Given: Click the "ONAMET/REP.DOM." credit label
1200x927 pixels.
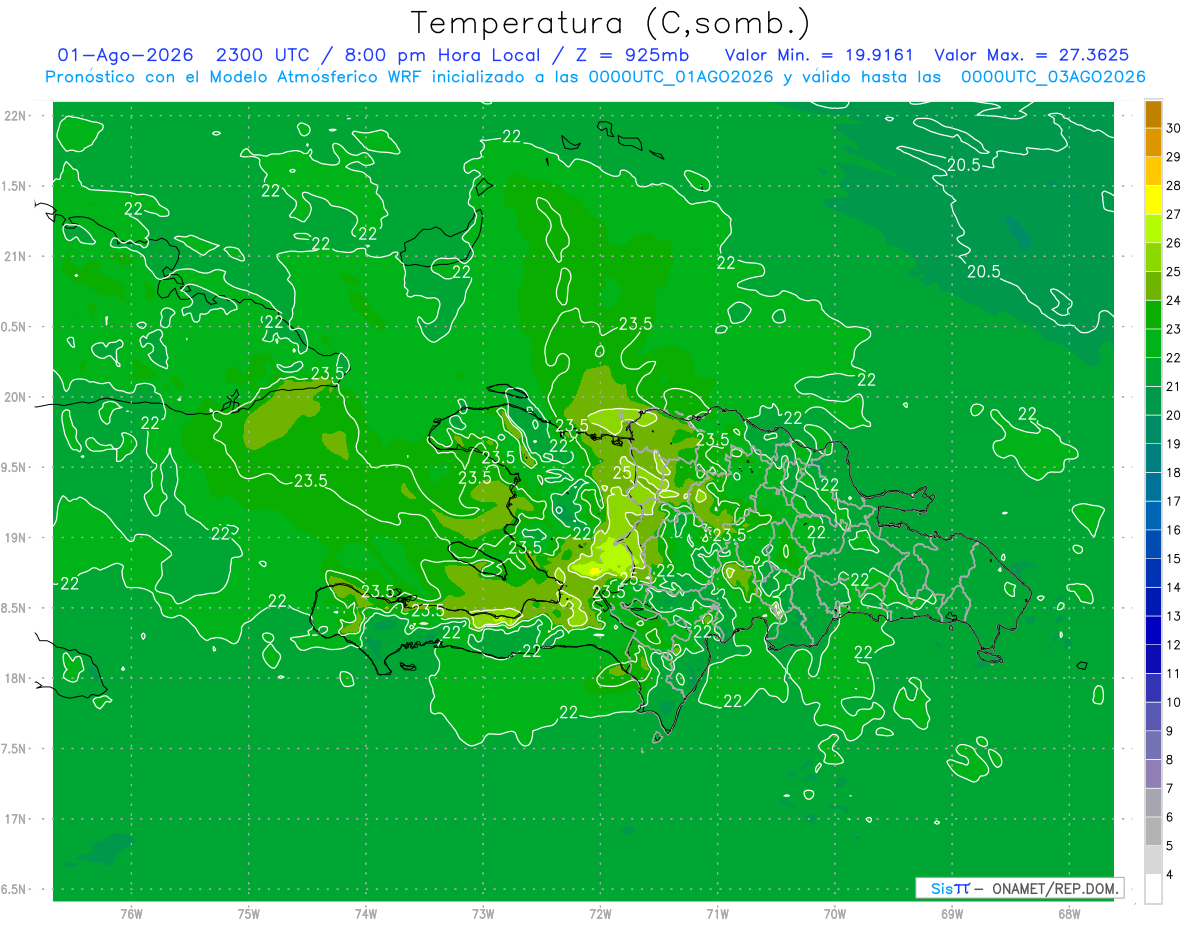Looking at the screenshot, I should [x=1054, y=888].
